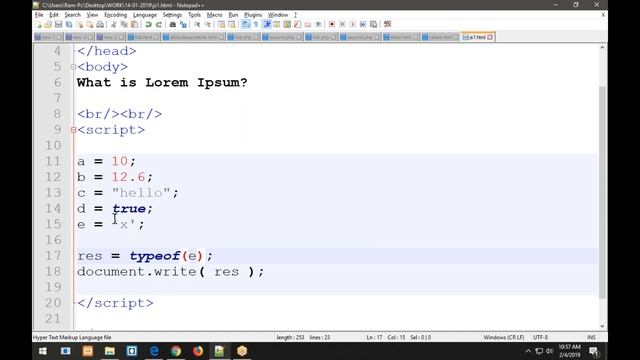Click 'document.write( res );' on line 18
This screenshot has height=360, width=640.
point(171,272)
